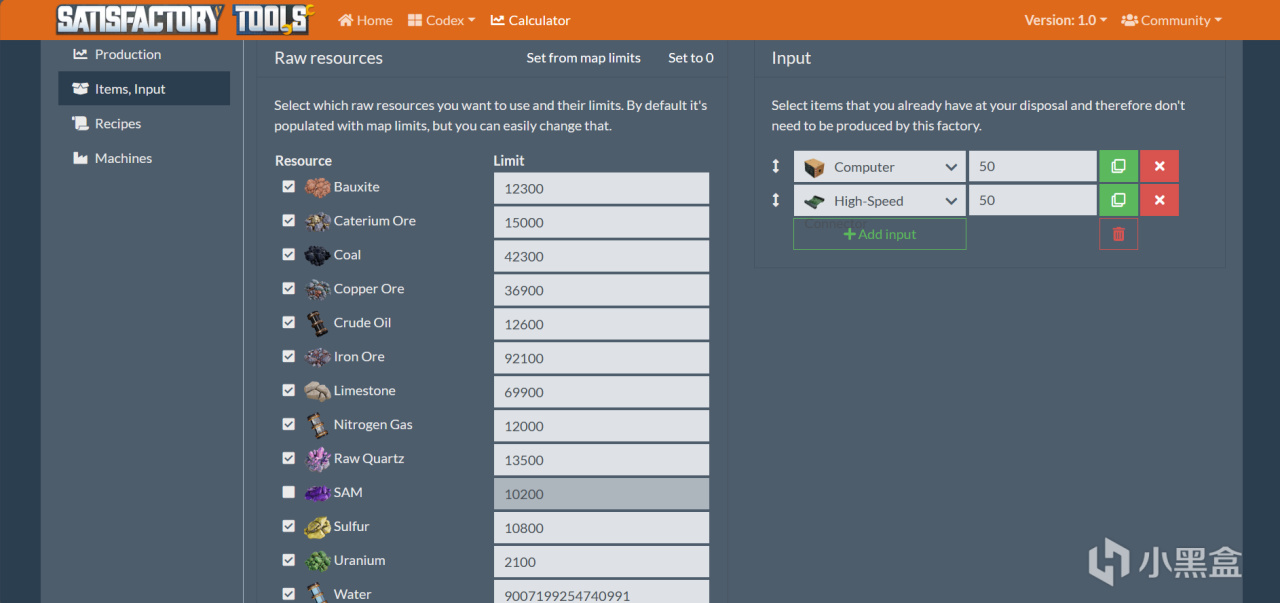Click the Sulfur limit field

tap(601, 528)
